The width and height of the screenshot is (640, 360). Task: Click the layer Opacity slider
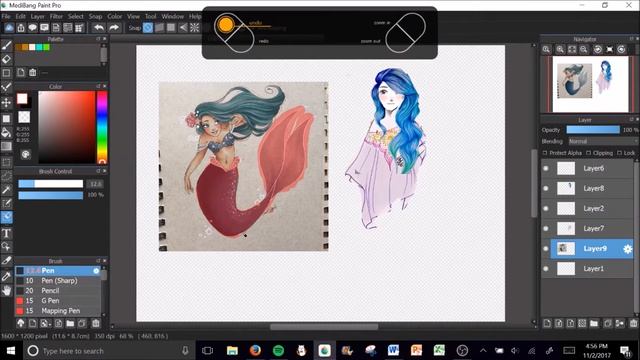coord(593,130)
